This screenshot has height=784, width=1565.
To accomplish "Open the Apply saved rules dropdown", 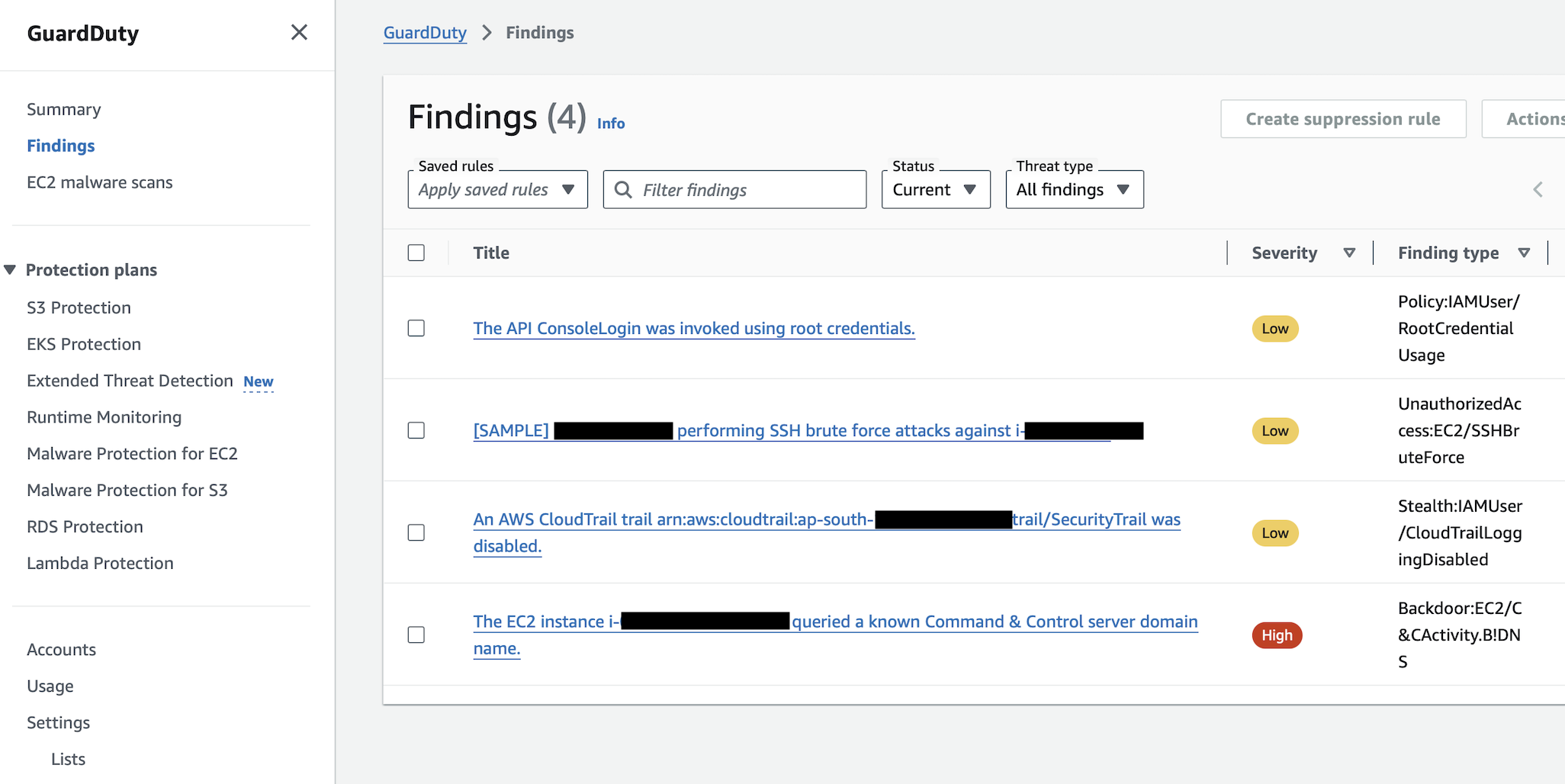I will tap(498, 189).
